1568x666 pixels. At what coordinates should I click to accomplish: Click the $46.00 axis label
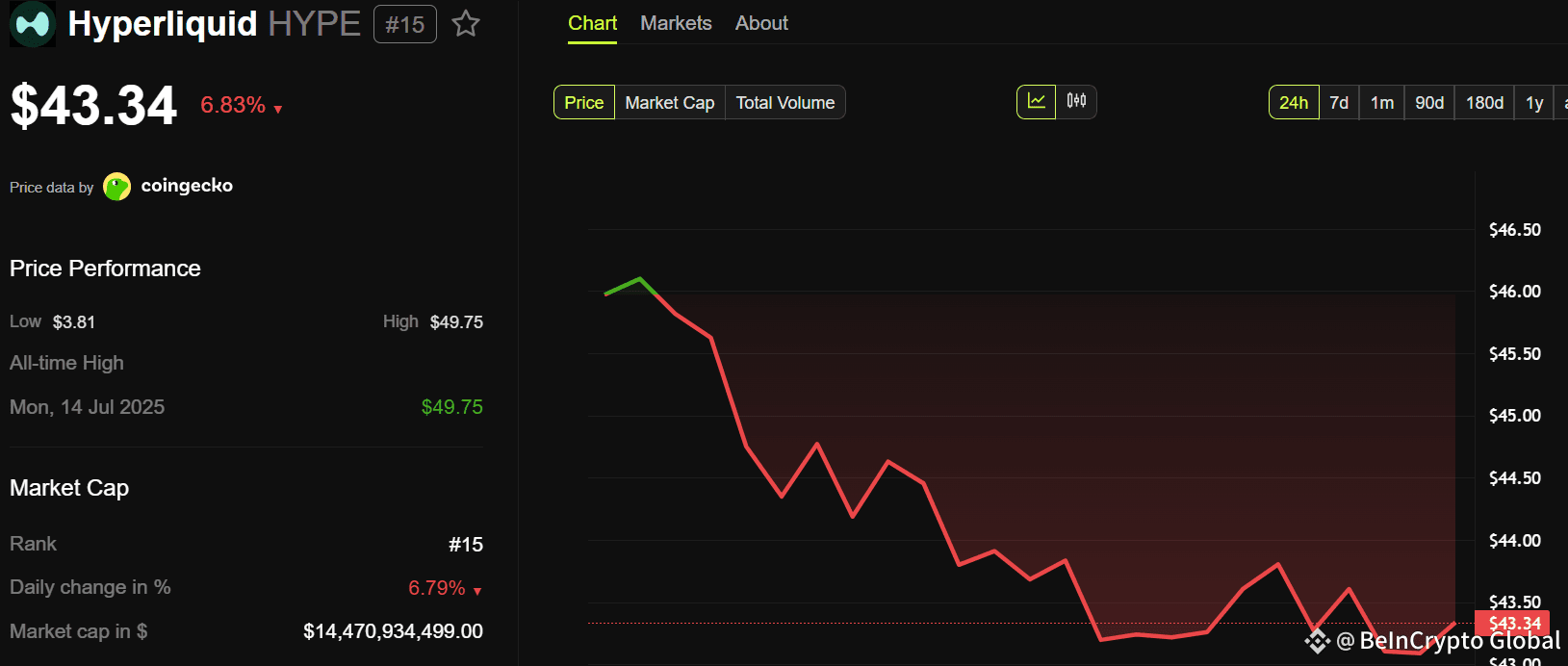point(1515,291)
